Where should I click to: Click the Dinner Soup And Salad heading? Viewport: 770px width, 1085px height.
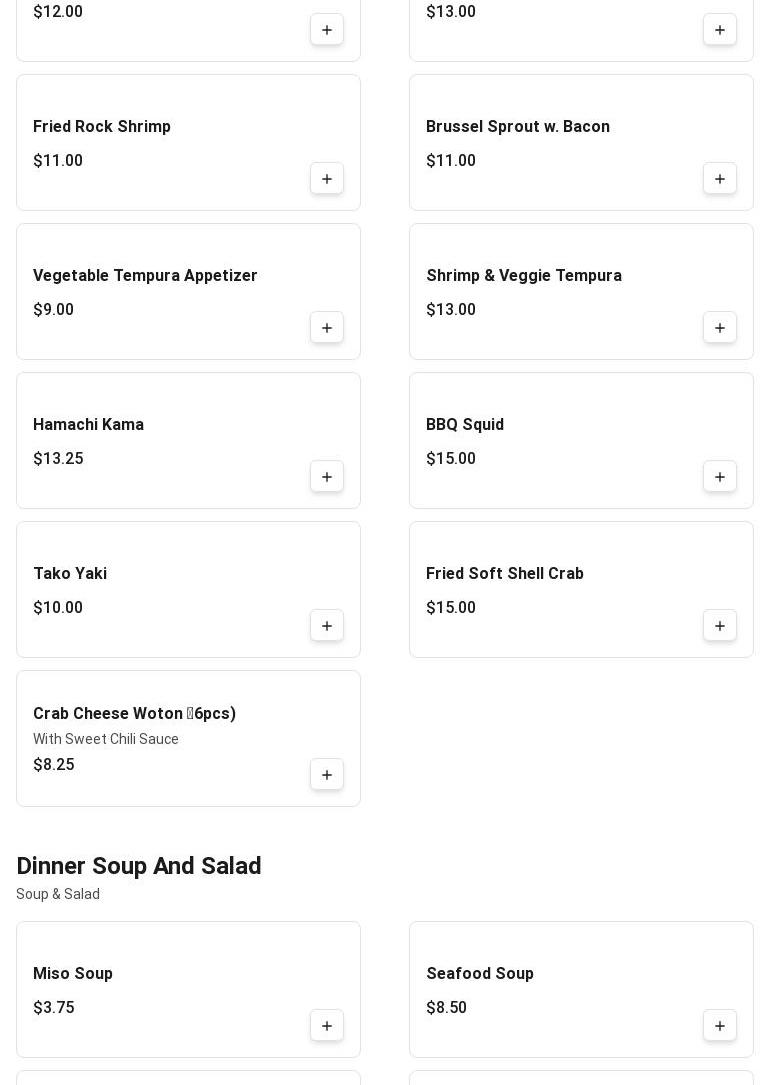tap(139, 866)
